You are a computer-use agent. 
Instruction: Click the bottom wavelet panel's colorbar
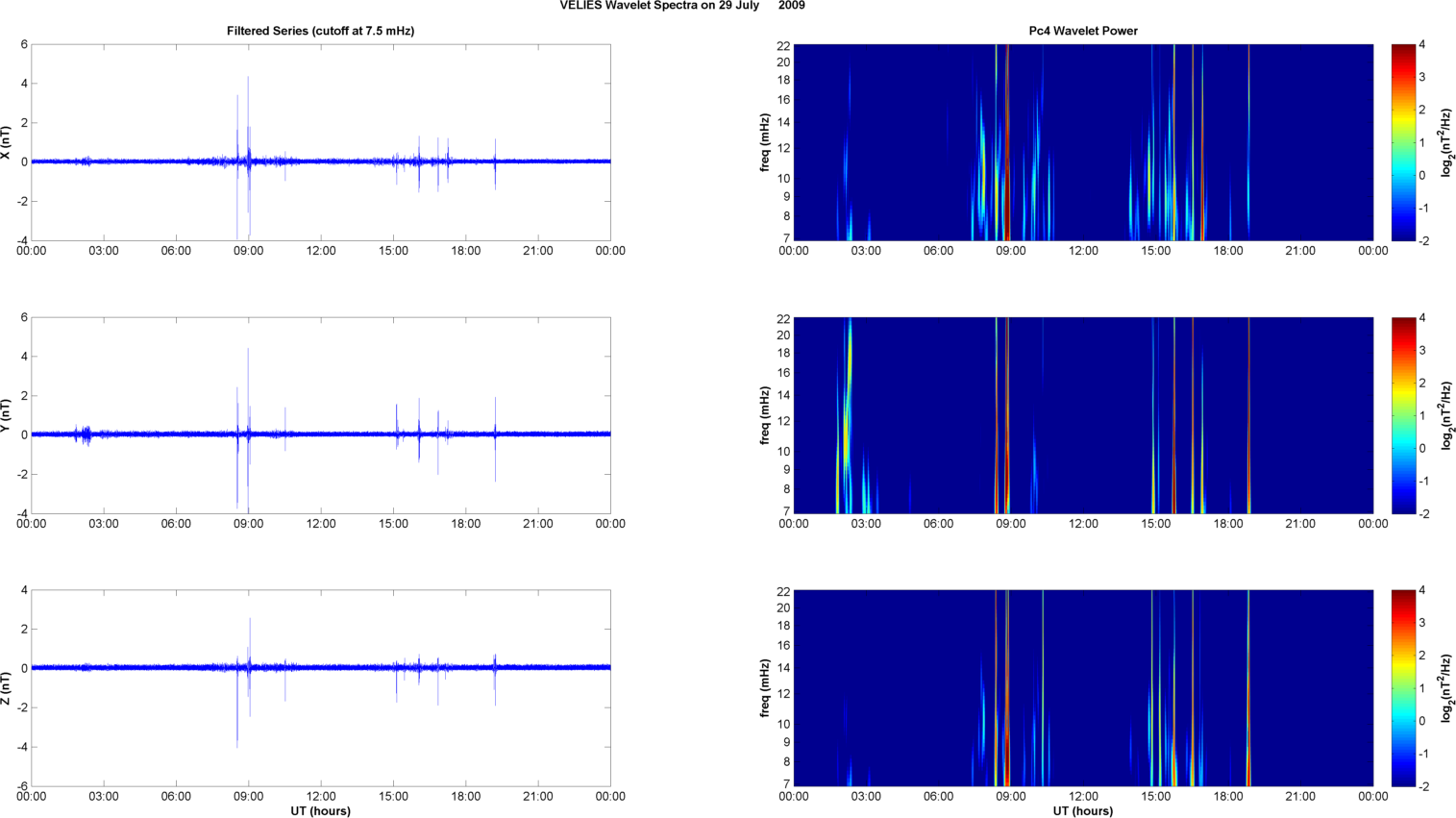1403,688
